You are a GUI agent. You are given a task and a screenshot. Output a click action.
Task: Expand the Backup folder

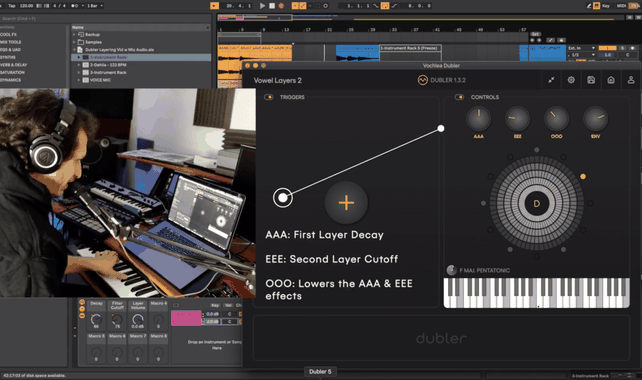[74, 34]
